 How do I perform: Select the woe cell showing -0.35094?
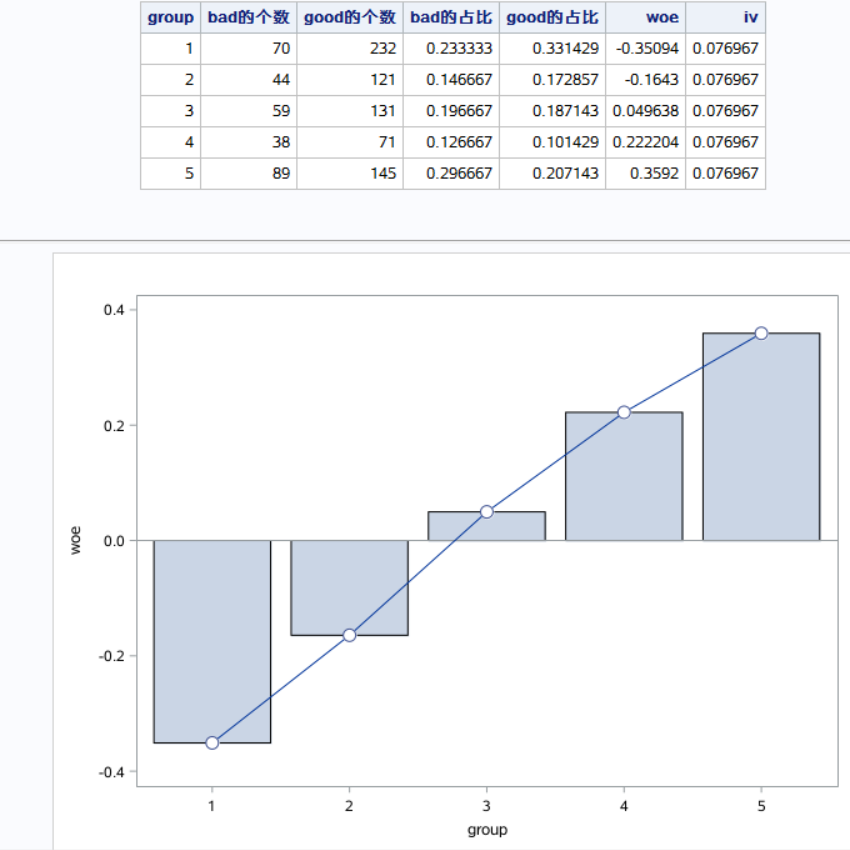(x=646, y=48)
